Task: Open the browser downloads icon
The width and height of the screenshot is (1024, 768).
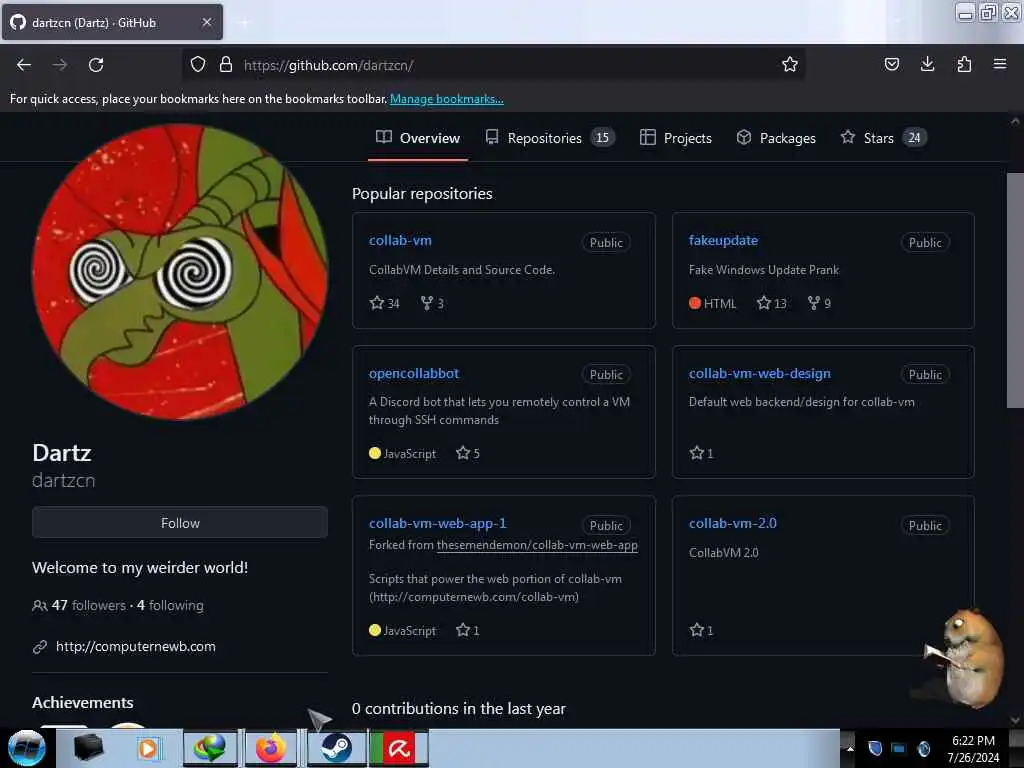Action: [927, 64]
